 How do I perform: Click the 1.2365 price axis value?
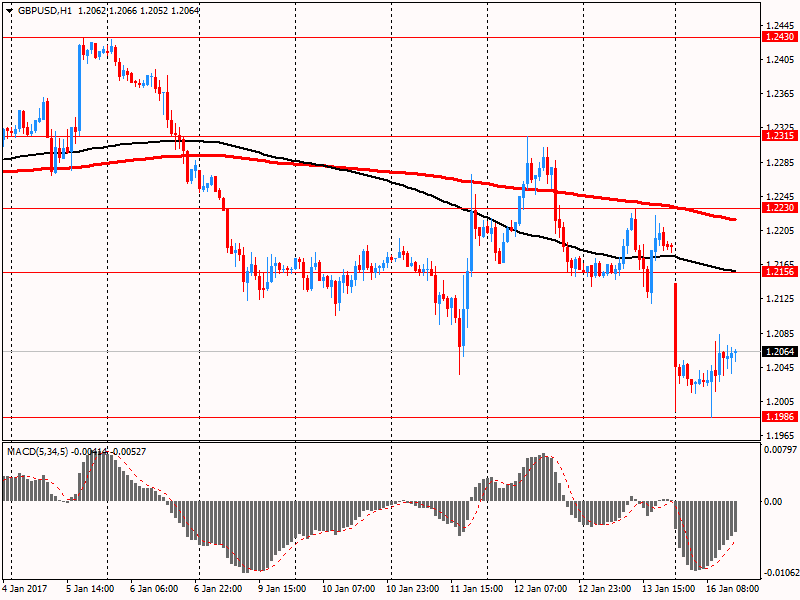click(780, 94)
